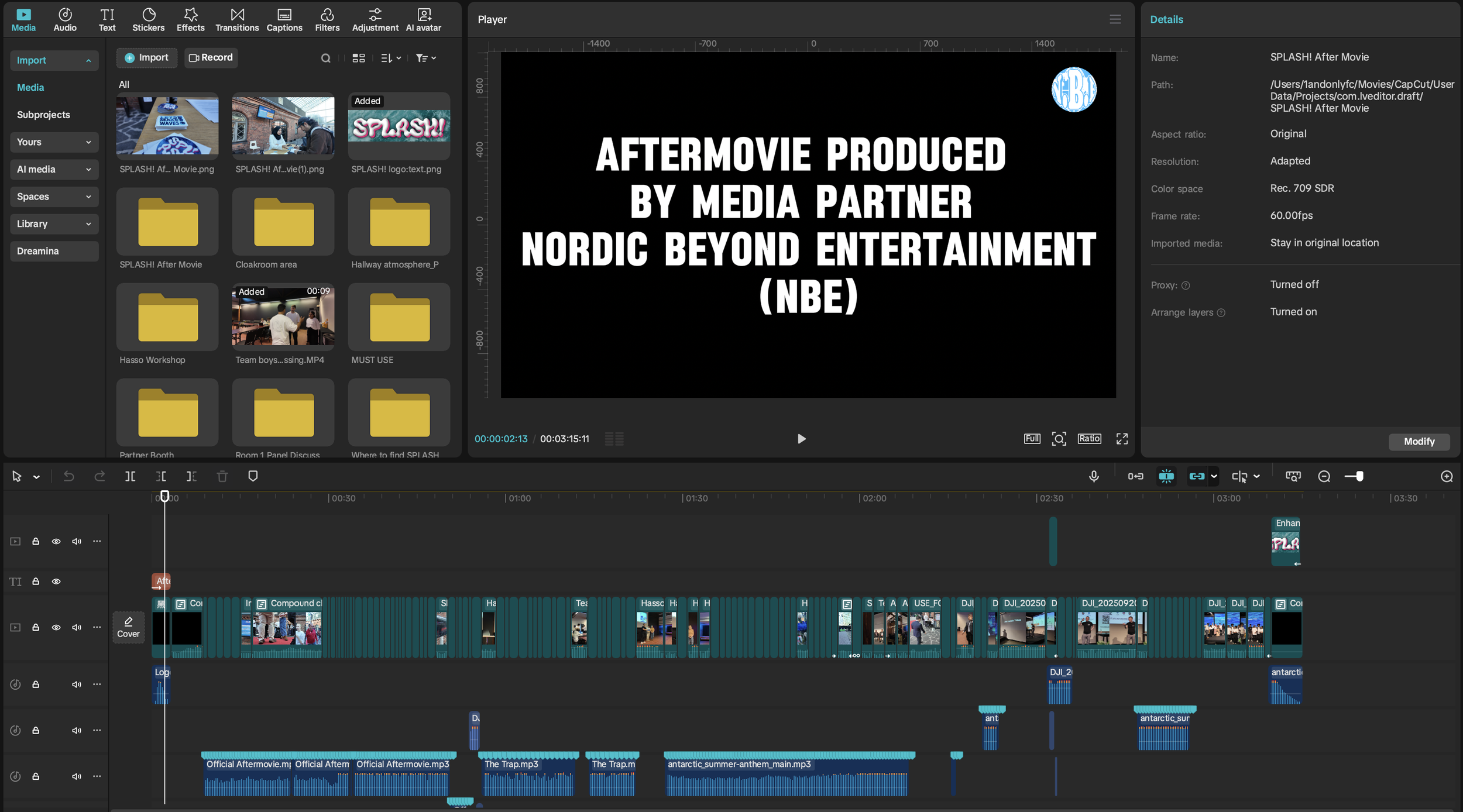The image size is (1463, 812).
Task: Open the Captions panel
Action: (x=284, y=18)
